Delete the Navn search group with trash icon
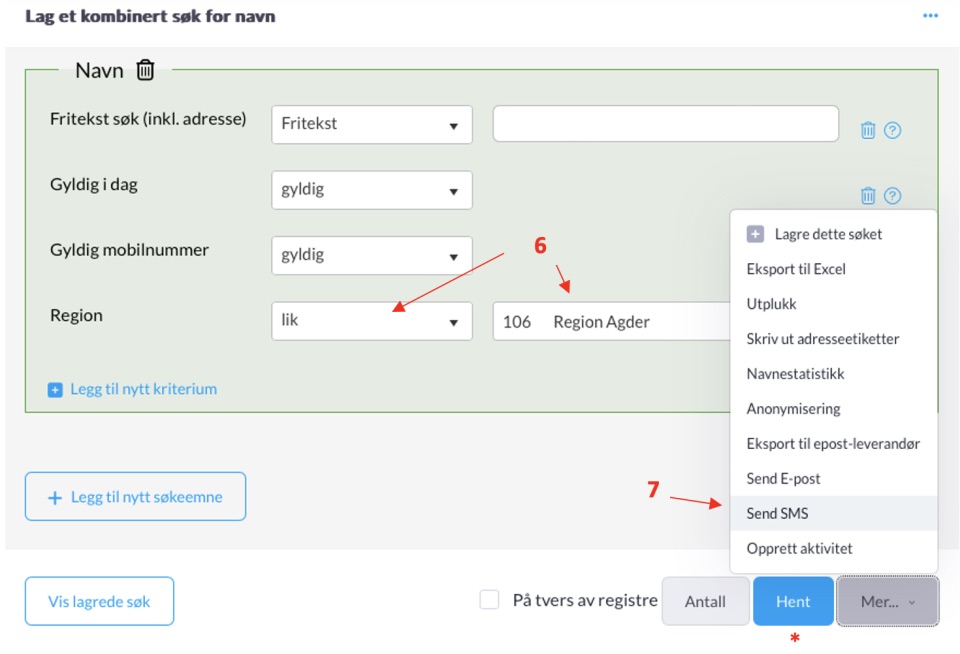This screenshot has width=960, height=654. click(145, 70)
